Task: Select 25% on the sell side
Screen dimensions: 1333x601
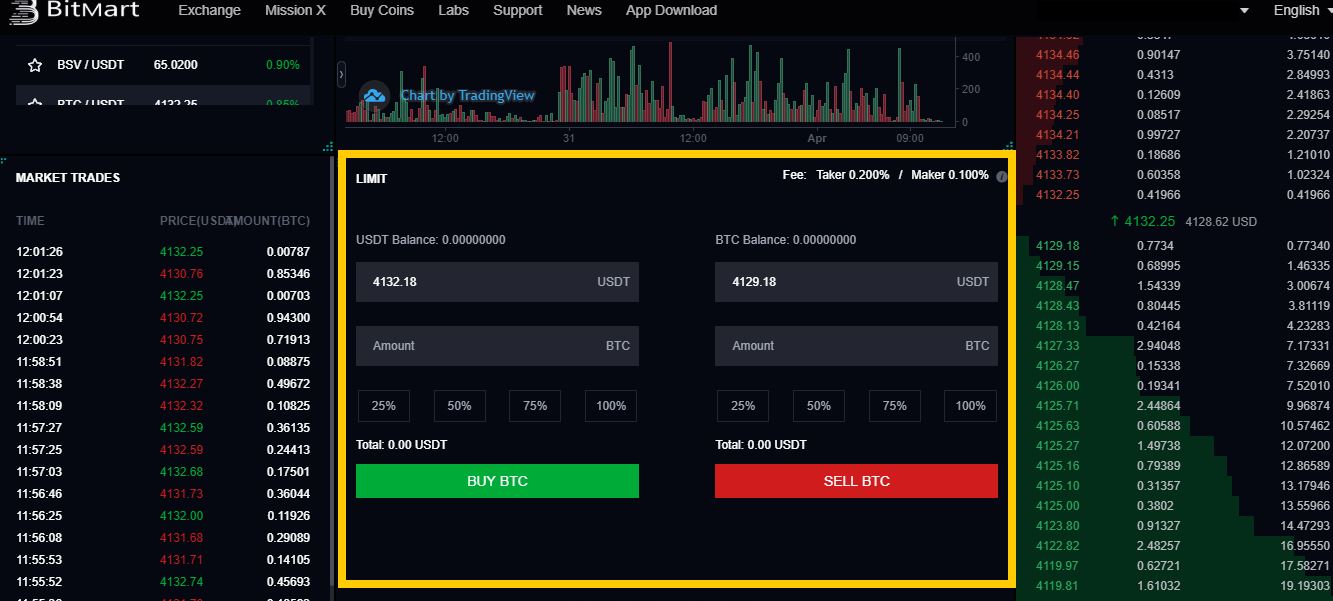Action: (743, 406)
